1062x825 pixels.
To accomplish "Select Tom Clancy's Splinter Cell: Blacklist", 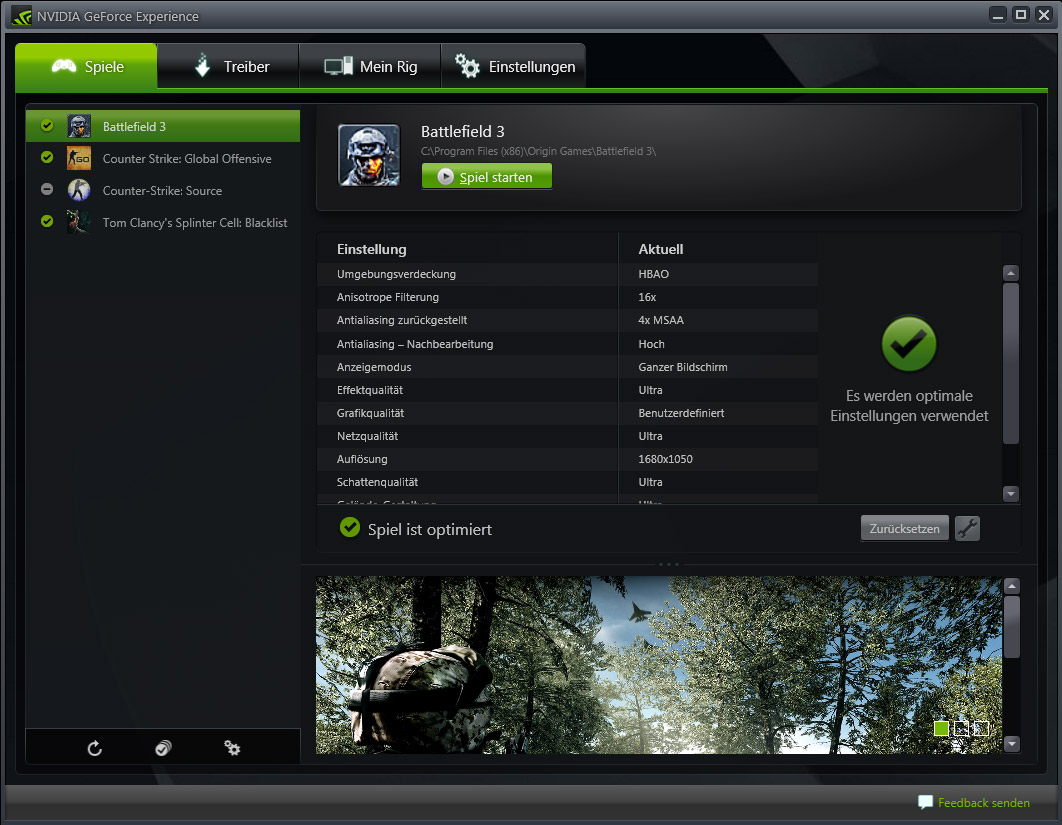I will [163, 222].
